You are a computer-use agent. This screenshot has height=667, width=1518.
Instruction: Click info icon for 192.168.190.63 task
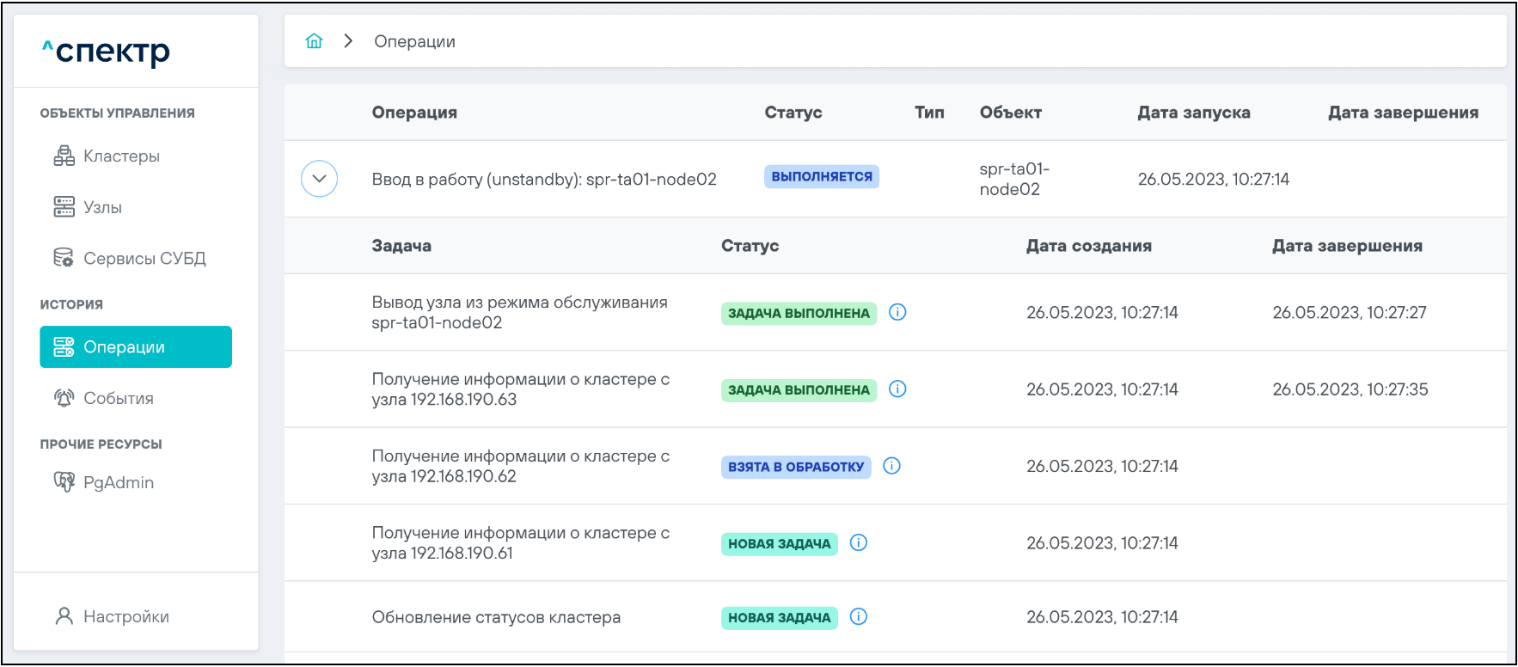tap(897, 389)
